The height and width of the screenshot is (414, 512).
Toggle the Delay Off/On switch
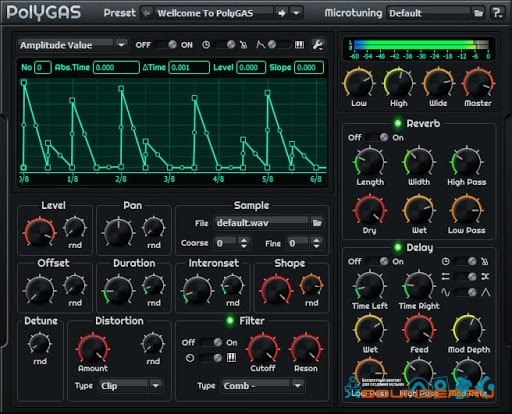[x=377, y=261]
